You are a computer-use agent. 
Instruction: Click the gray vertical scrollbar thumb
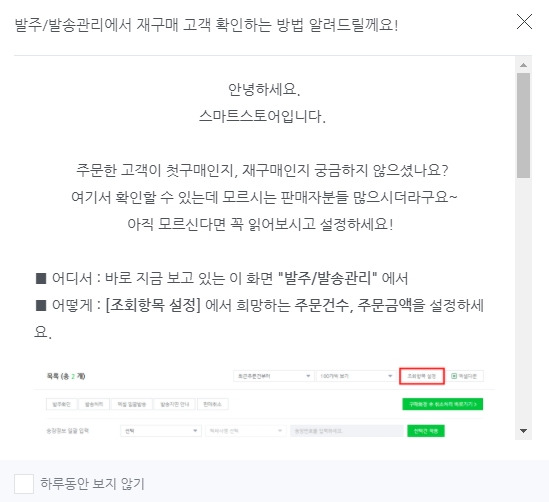(x=523, y=125)
